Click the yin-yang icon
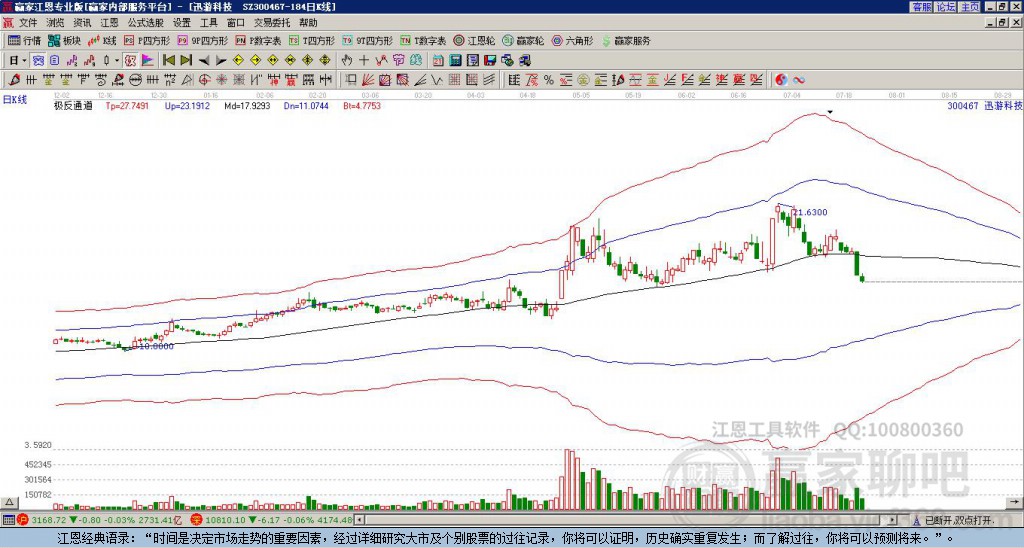Screen dimensions: 1024x548 781,80
